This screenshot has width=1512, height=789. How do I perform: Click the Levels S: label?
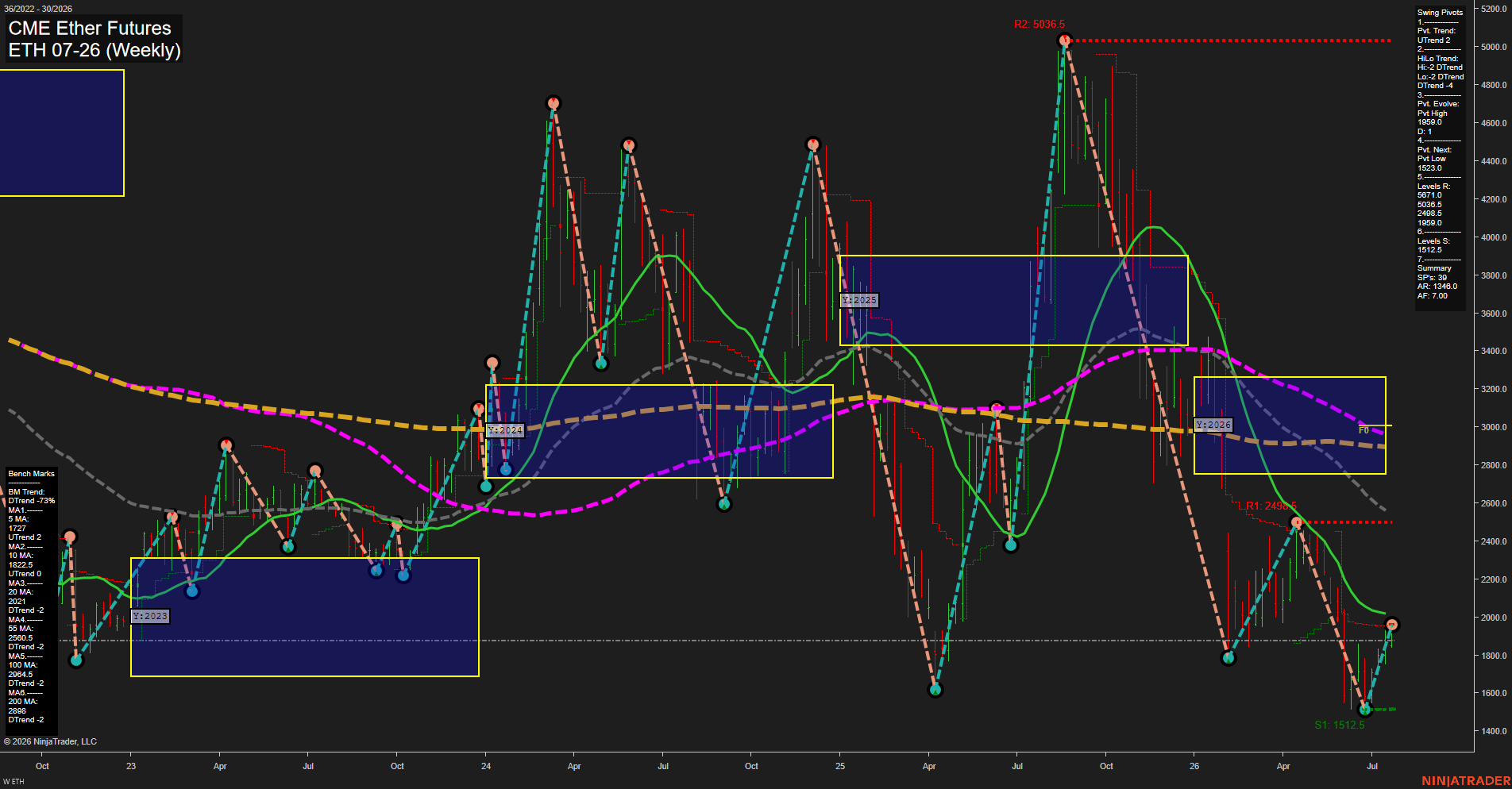tap(1433, 241)
